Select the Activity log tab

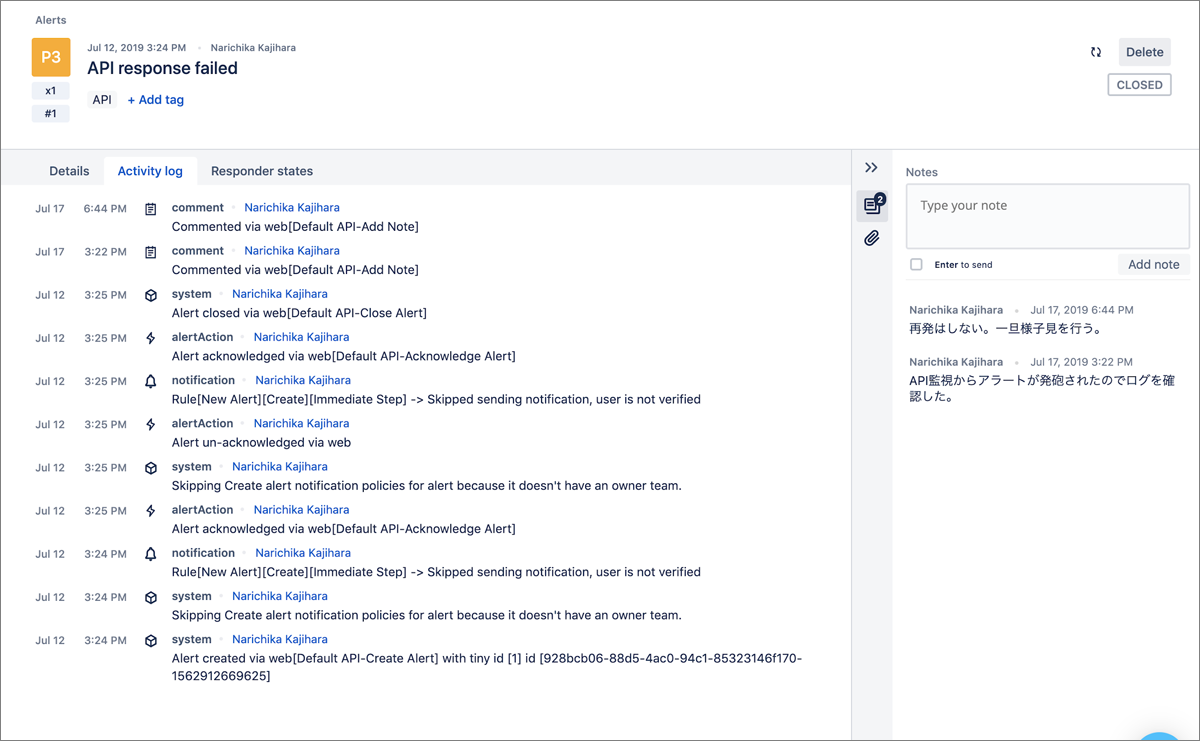coord(150,171)
